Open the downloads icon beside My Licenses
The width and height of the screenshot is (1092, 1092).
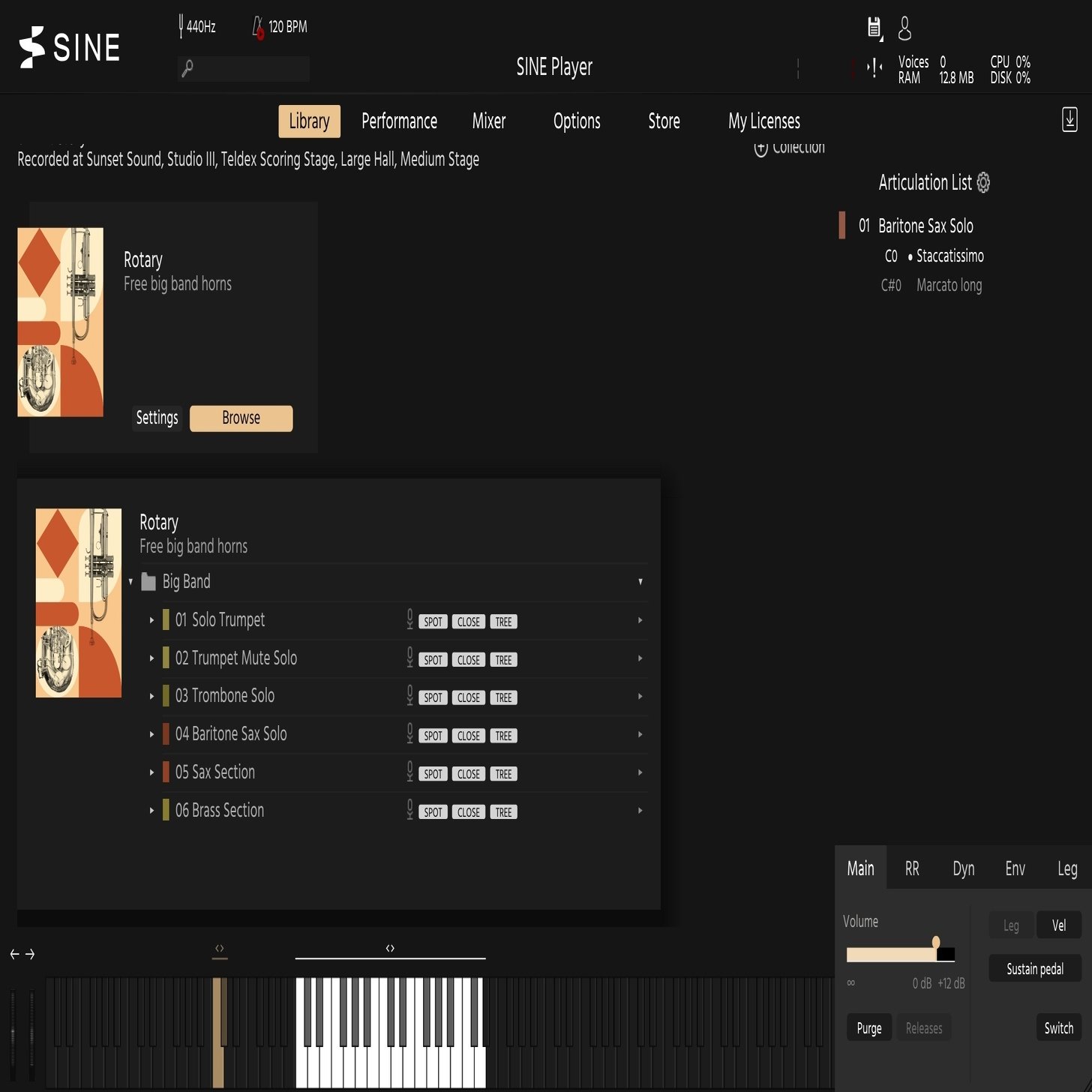1070,119
